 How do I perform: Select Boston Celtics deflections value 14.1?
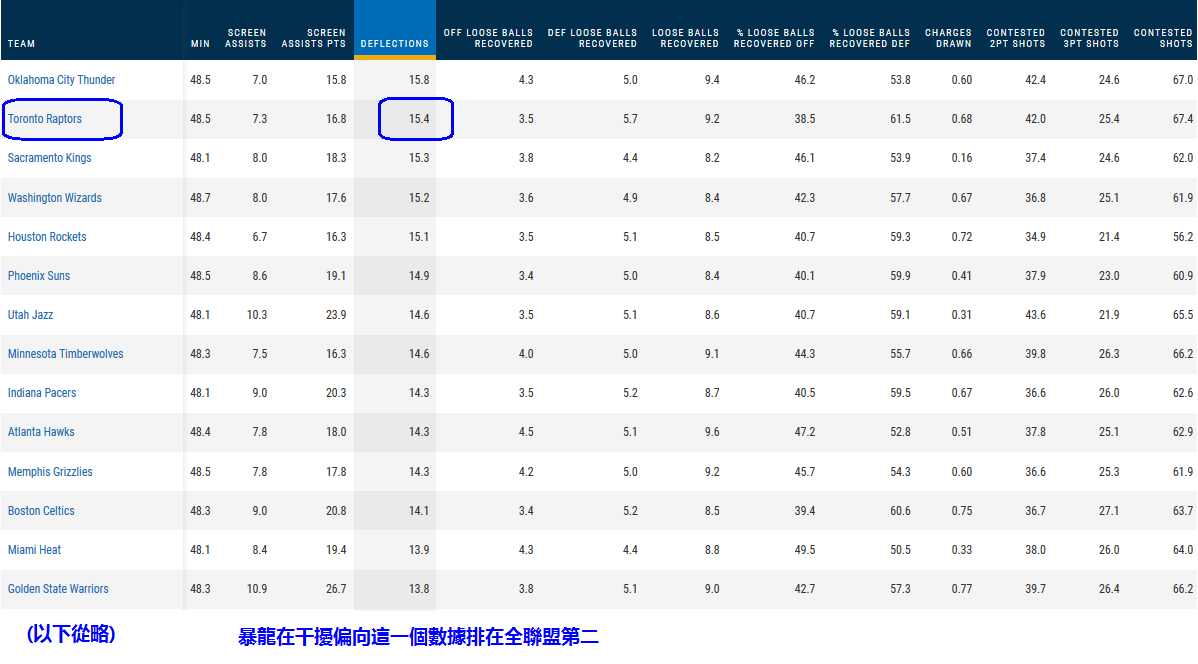click(x=419, y=510)
